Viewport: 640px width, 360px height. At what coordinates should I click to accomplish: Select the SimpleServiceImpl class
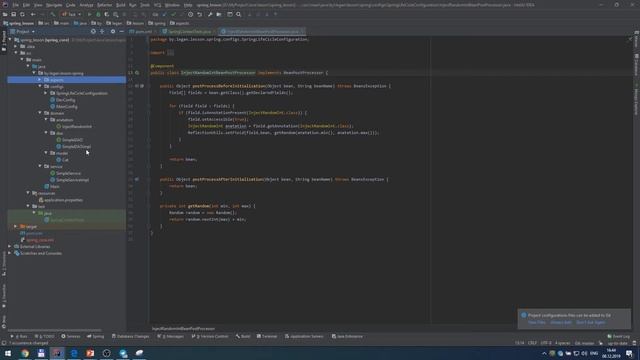69,180
